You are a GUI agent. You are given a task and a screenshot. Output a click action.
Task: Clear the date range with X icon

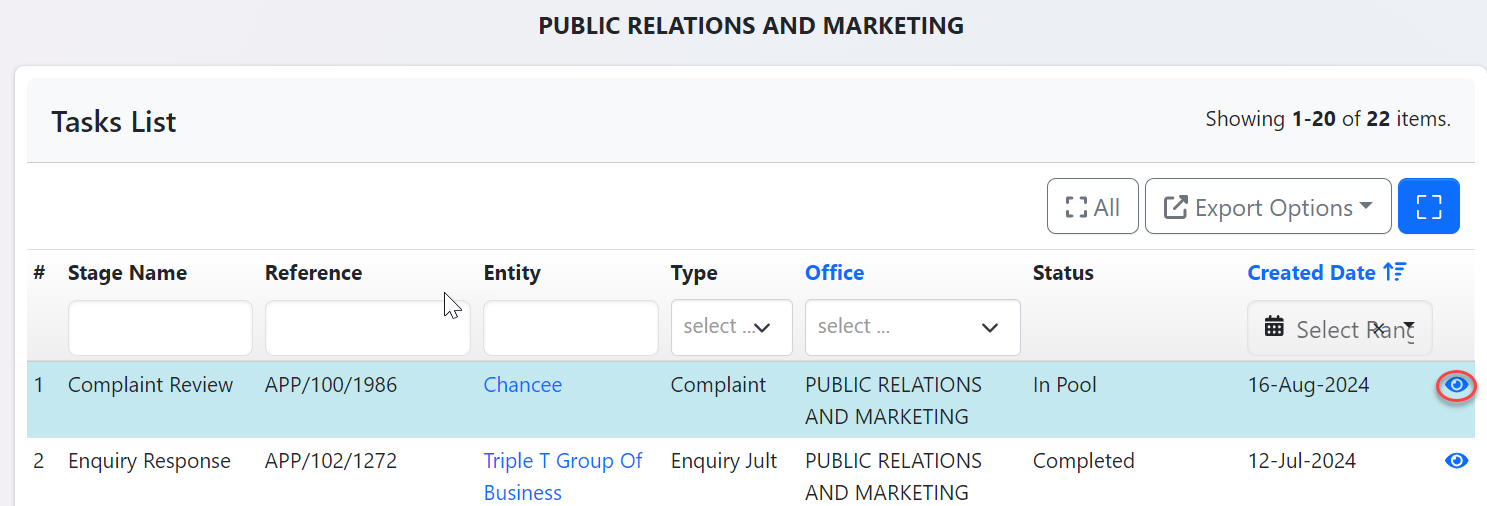[1378, 328]
